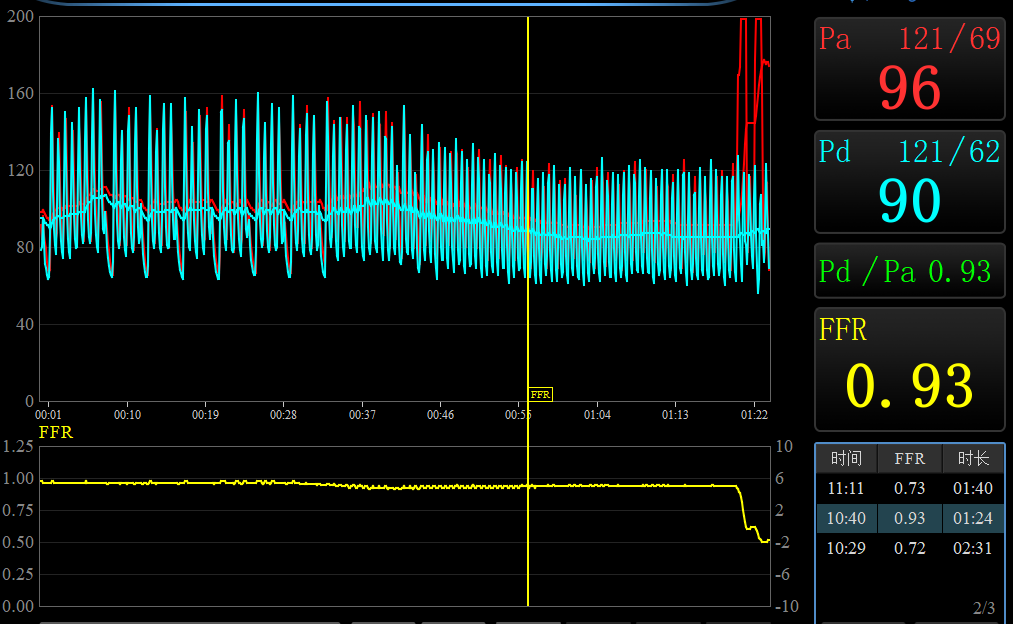Click the Pd pressure readout panel
The width and height of the screenshot is (1013, 624).
[909, 182]
